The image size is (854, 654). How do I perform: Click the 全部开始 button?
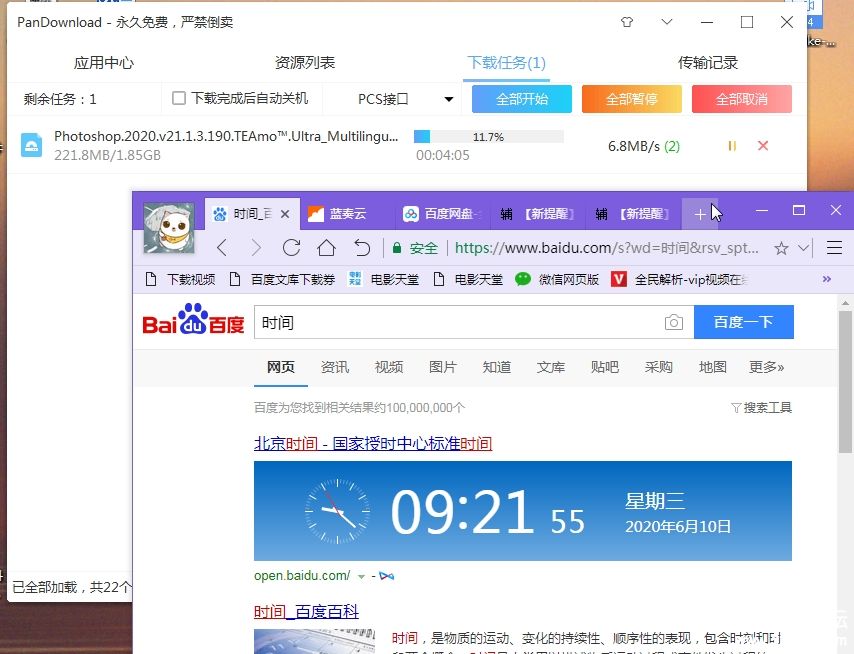(x=521, y=99)
